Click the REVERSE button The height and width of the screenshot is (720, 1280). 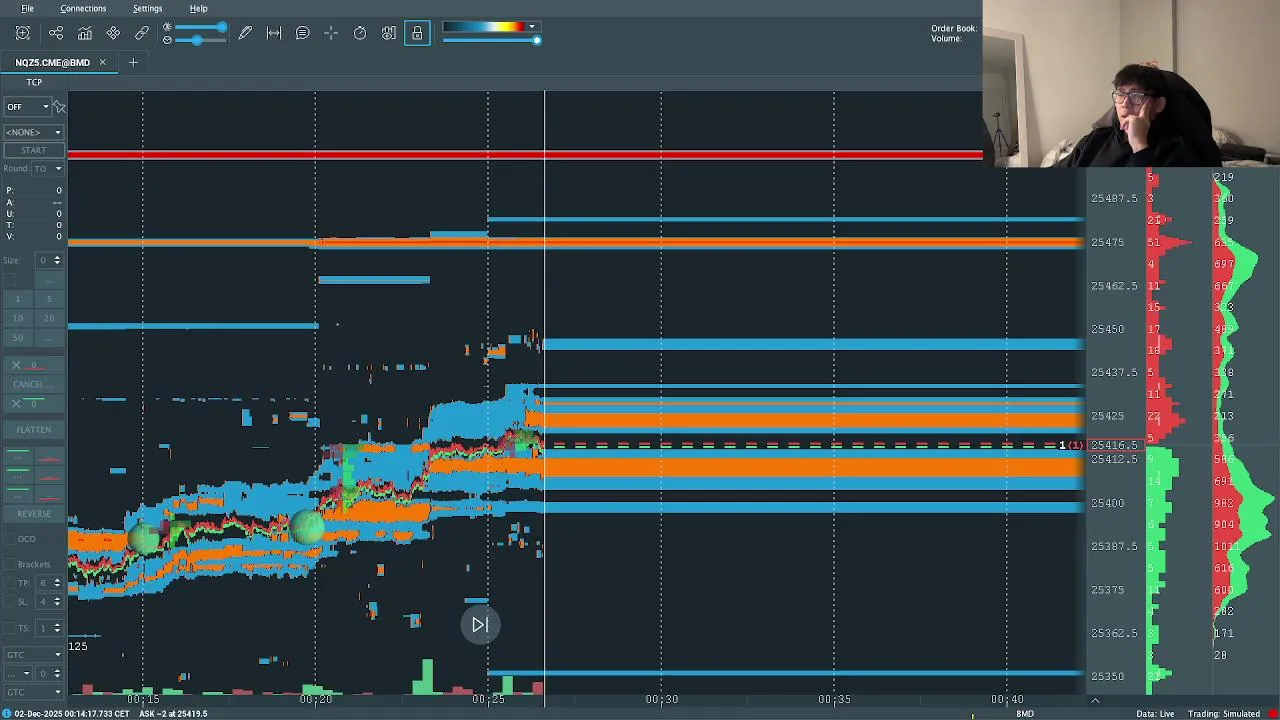tap(33, 513)
